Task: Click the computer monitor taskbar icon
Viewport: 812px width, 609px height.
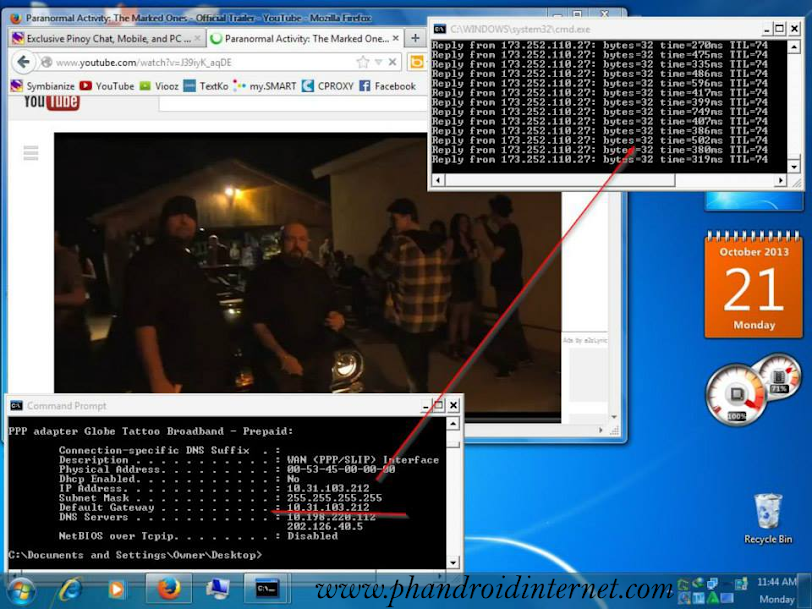Action: click(218, 589)
